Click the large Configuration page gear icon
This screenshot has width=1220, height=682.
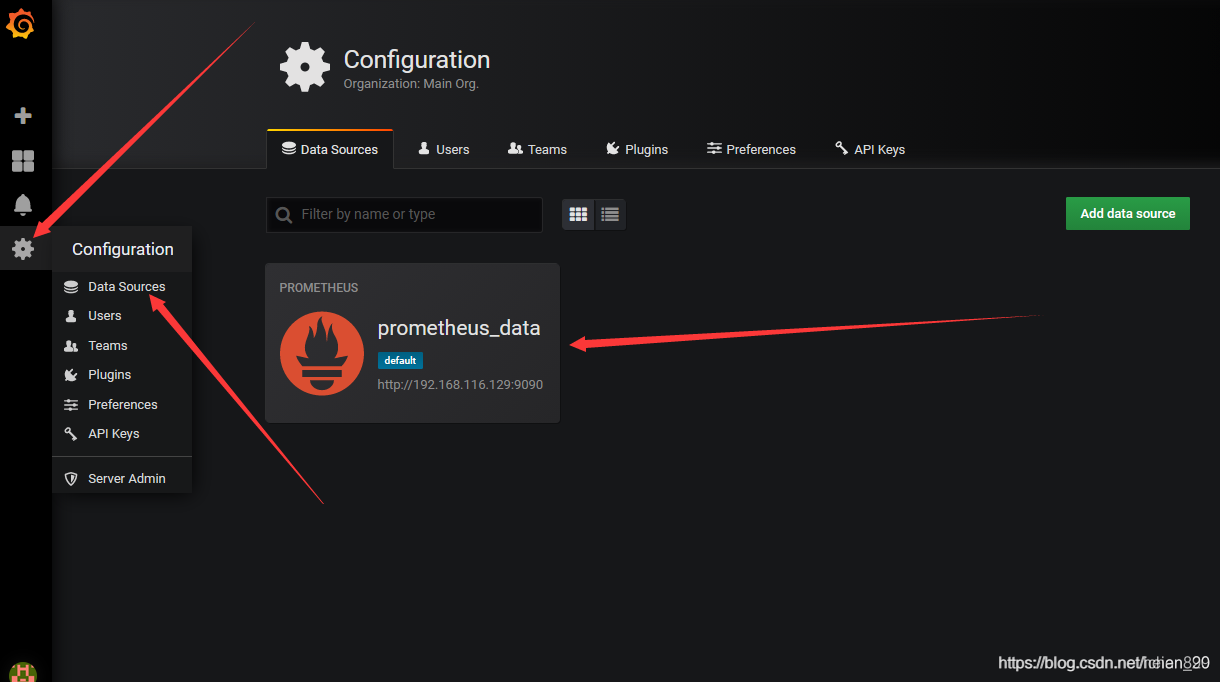(304, 67)
